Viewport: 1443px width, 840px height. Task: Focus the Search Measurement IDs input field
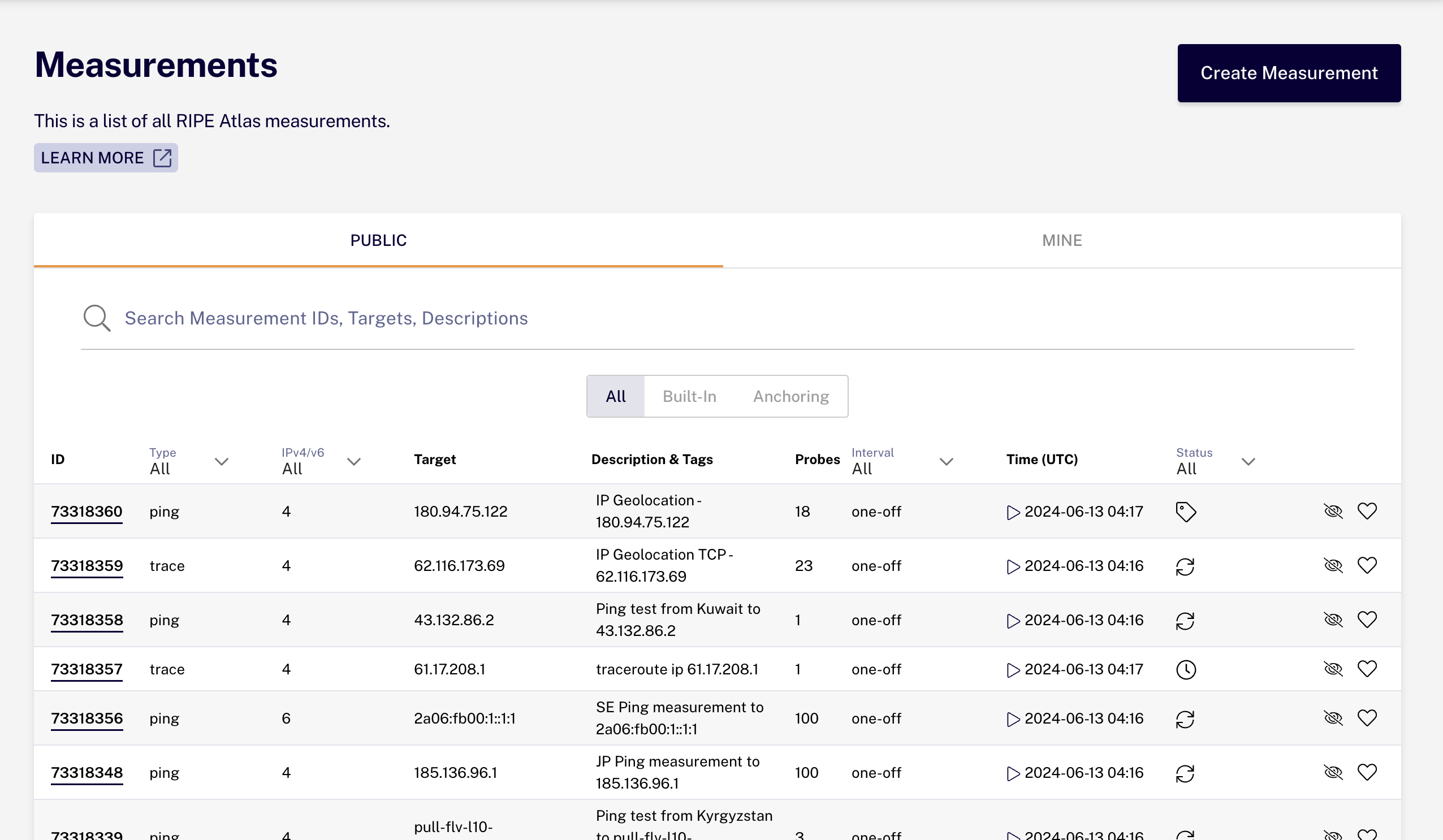[x=717, y=318]
